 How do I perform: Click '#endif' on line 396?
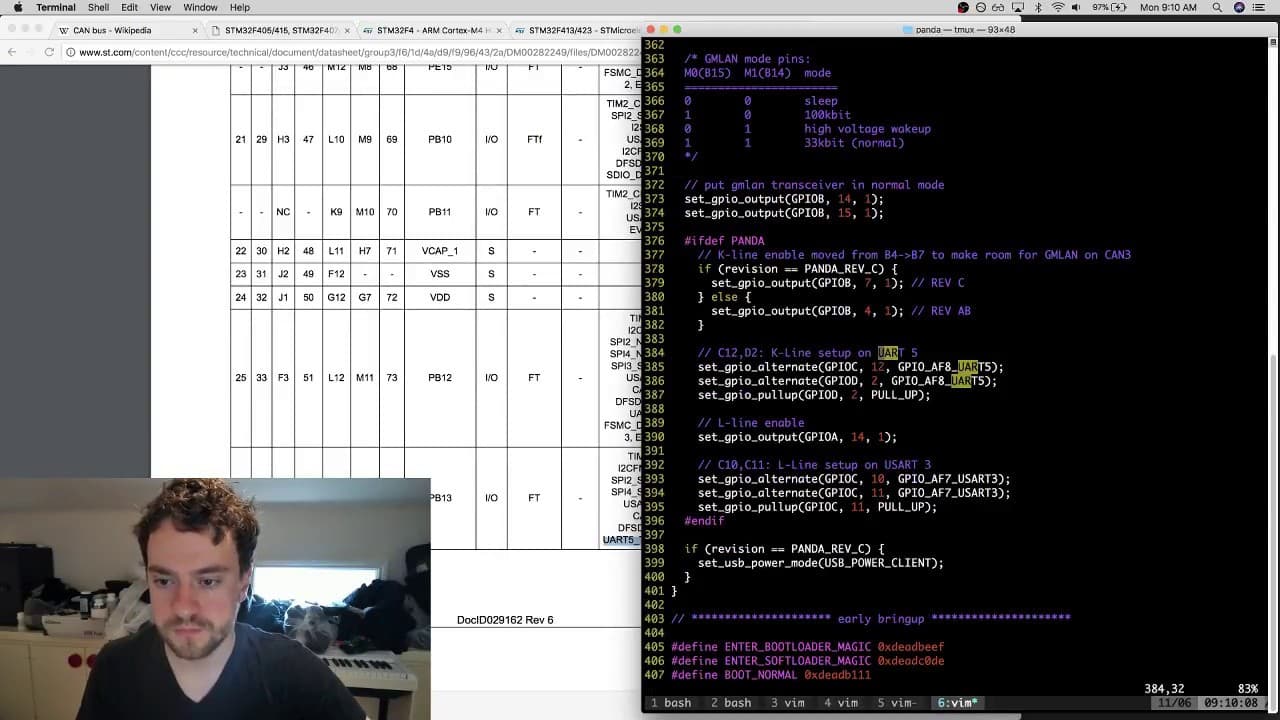pos(704,521)
